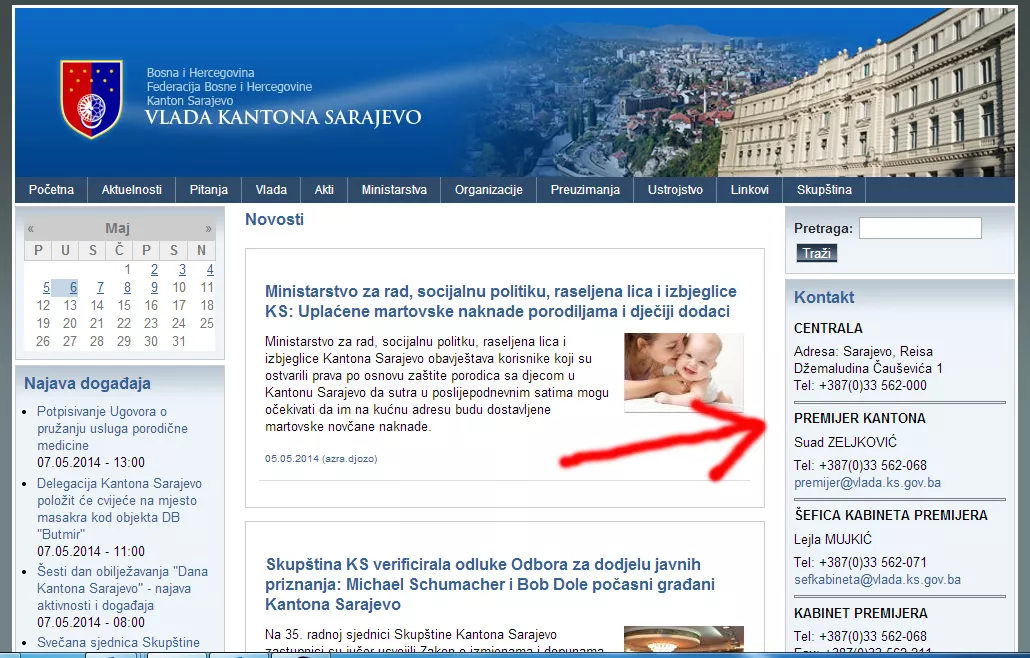Screen dimensions: 1030x658
Task: Click the Vlada Kantona Sarajevo site title
Action: click(x=283, y=118)
